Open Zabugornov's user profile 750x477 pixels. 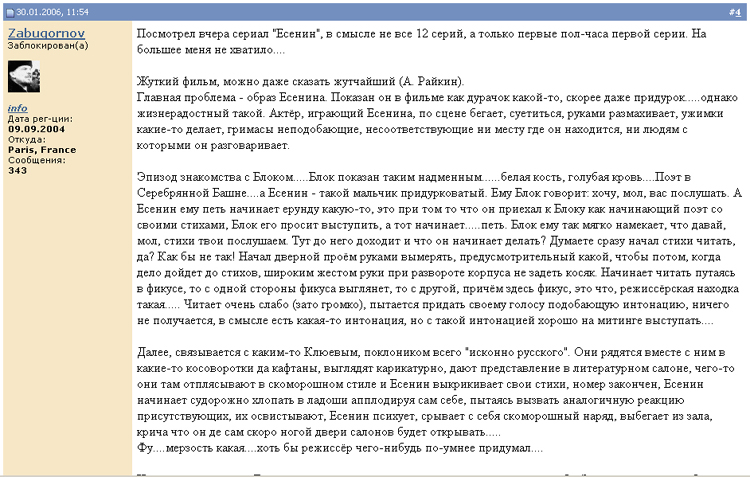[47, 32]
